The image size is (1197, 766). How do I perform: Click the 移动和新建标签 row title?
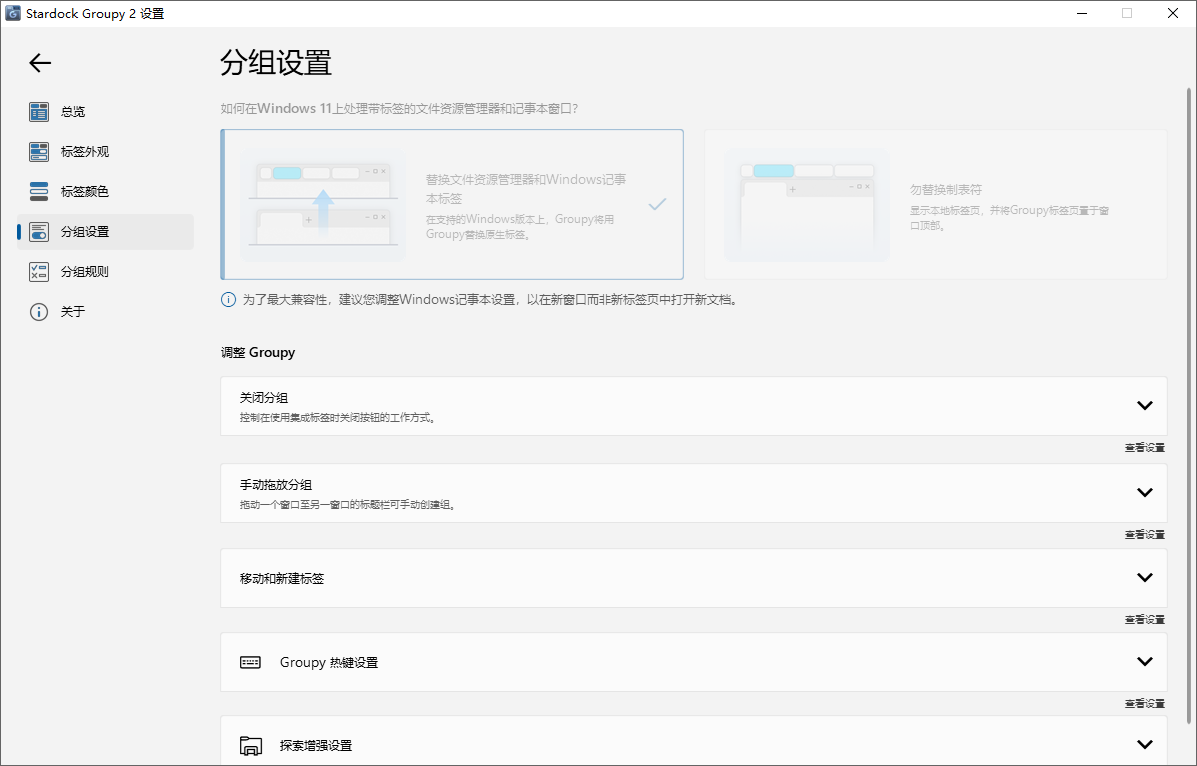282,578
